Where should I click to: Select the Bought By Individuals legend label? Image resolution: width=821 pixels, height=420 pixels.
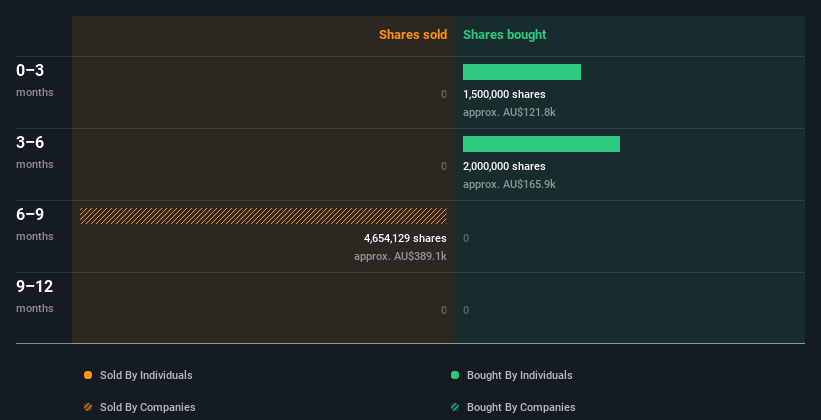[x=519, y=375]
